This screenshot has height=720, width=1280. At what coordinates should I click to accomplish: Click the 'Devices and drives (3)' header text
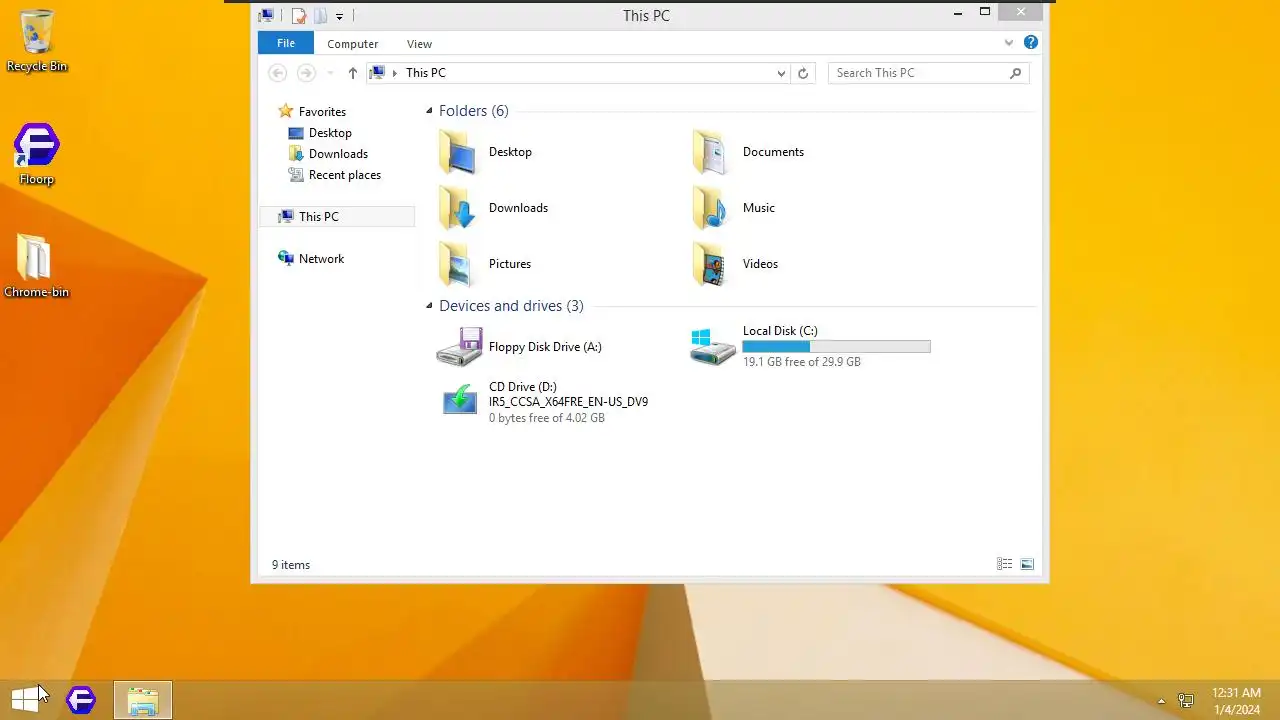(511, 306)
